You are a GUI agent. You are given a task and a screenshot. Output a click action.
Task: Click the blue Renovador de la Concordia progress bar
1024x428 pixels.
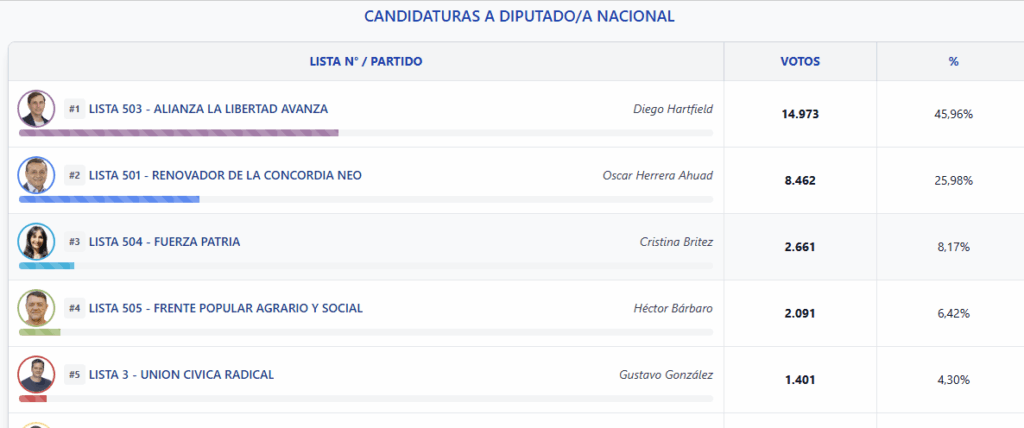point(110,199)
